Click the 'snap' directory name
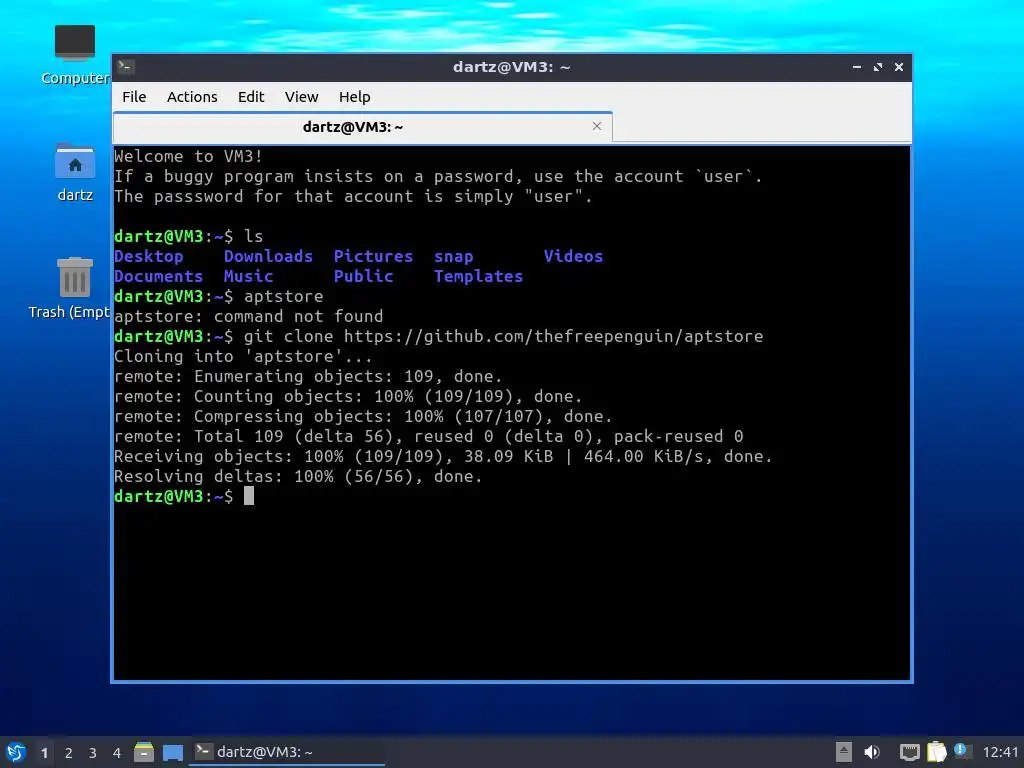This screenshot has width=1024, height=768. pyautogui.click(x=454, y=257)
